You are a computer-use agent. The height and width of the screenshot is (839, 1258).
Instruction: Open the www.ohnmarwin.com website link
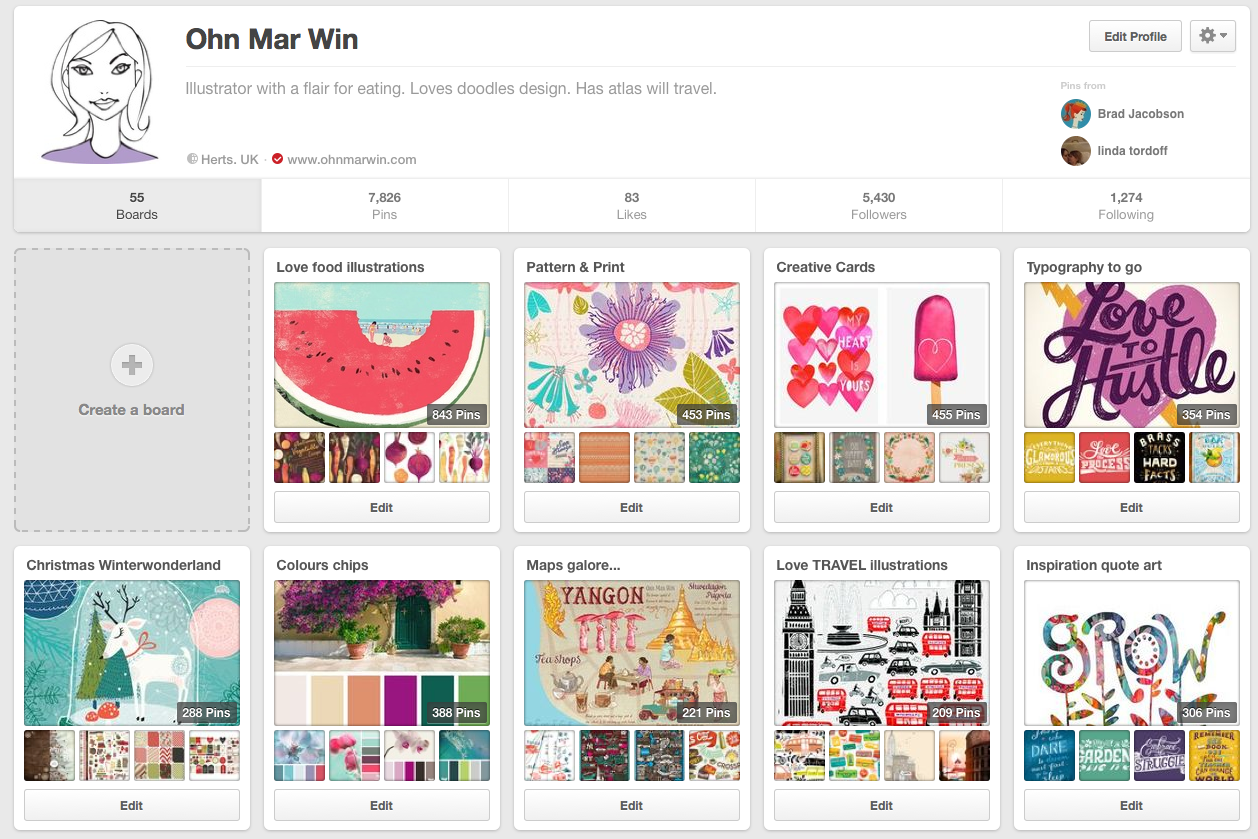(352, 159)
